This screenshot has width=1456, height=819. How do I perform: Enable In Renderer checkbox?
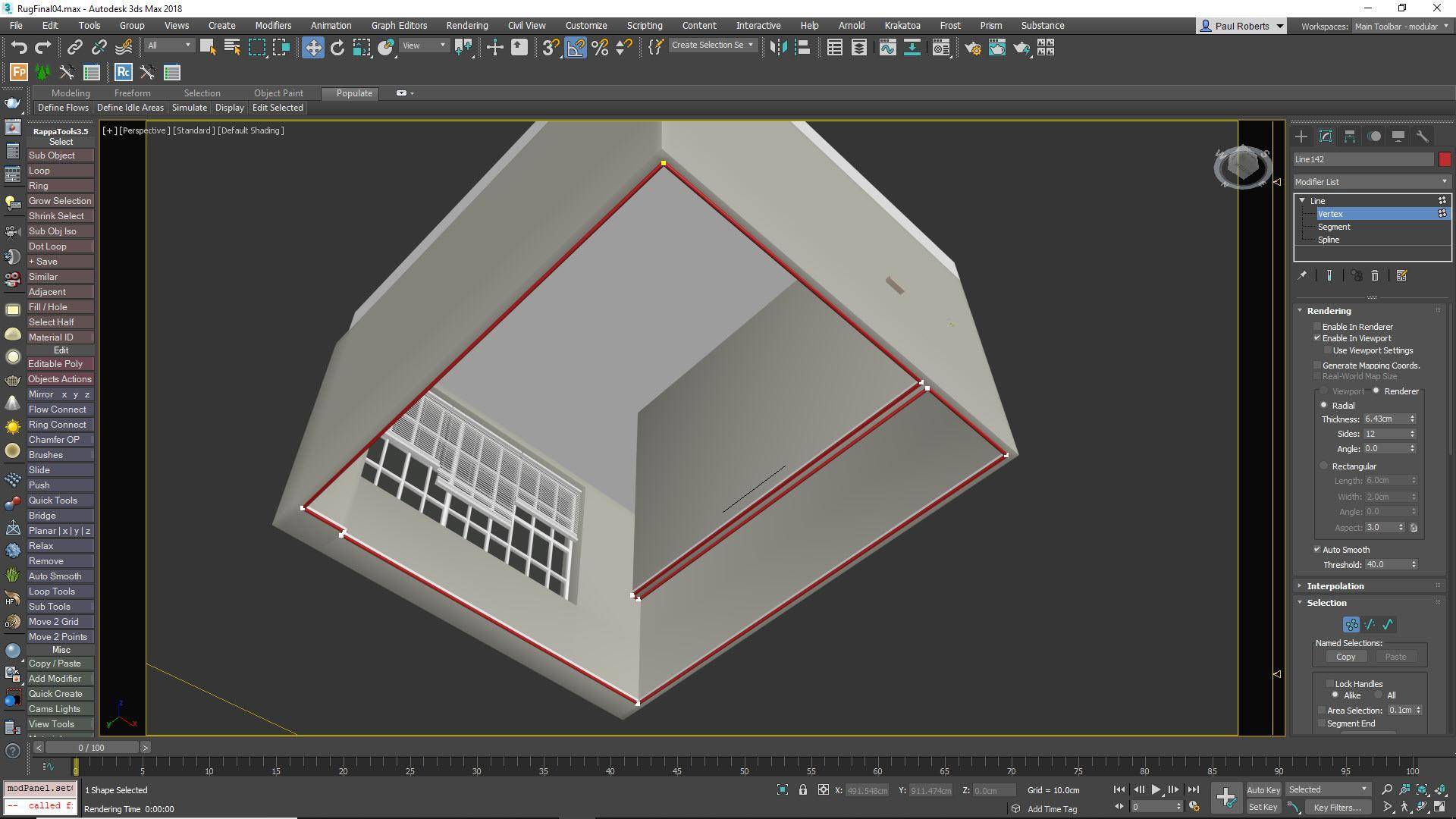[x=1317, y=327]
